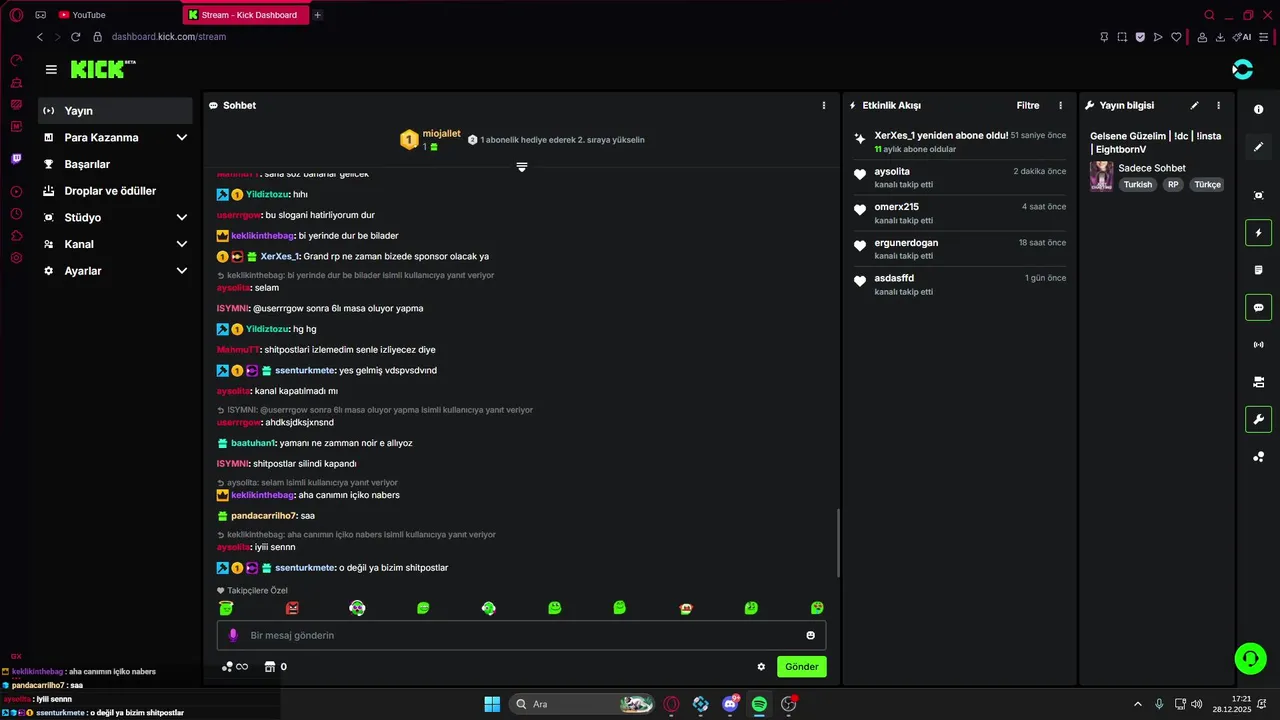Select the red angry emote

pyautogui.click(x=292, y=608)
